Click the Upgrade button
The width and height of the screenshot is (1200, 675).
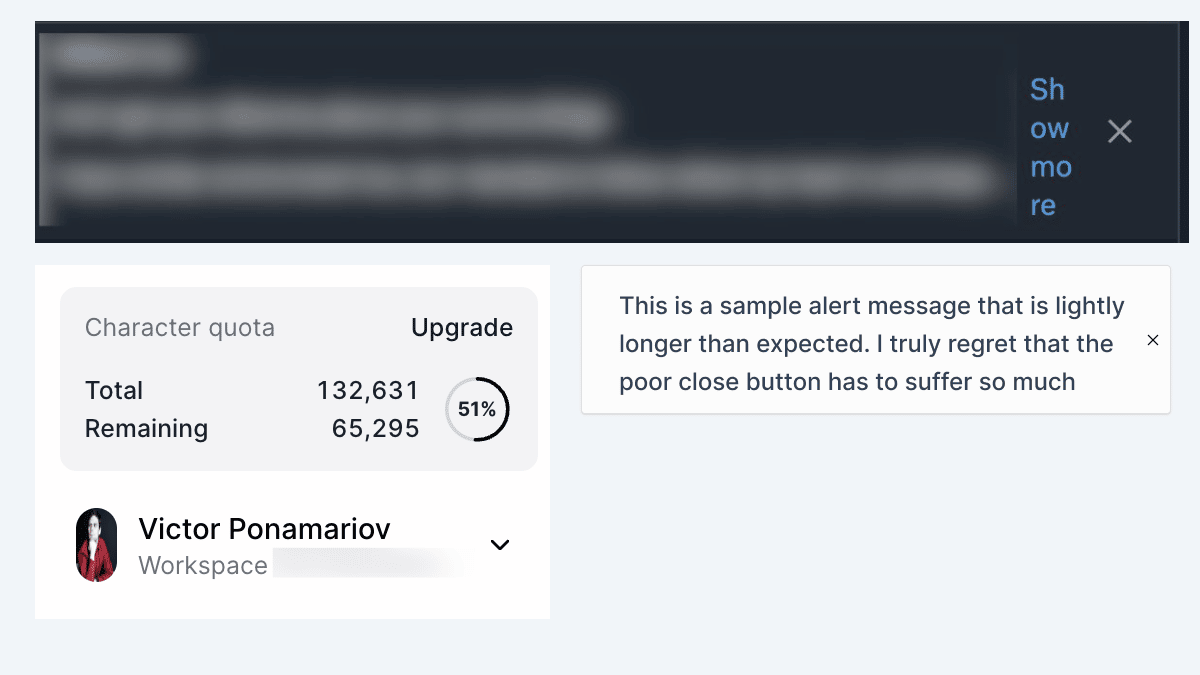[x=462, y=327]
